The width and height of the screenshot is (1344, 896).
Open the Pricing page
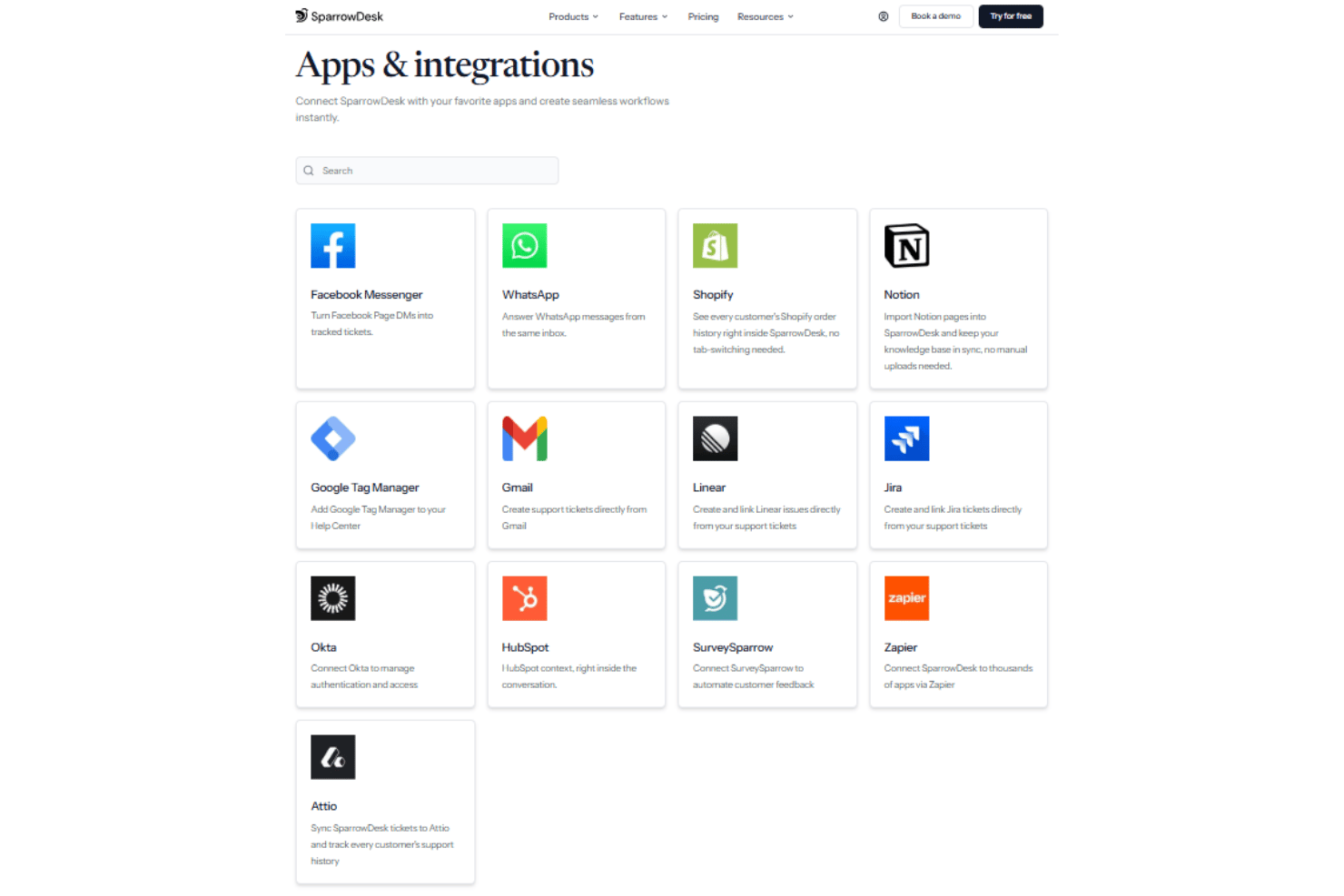(x=703, y=16)
